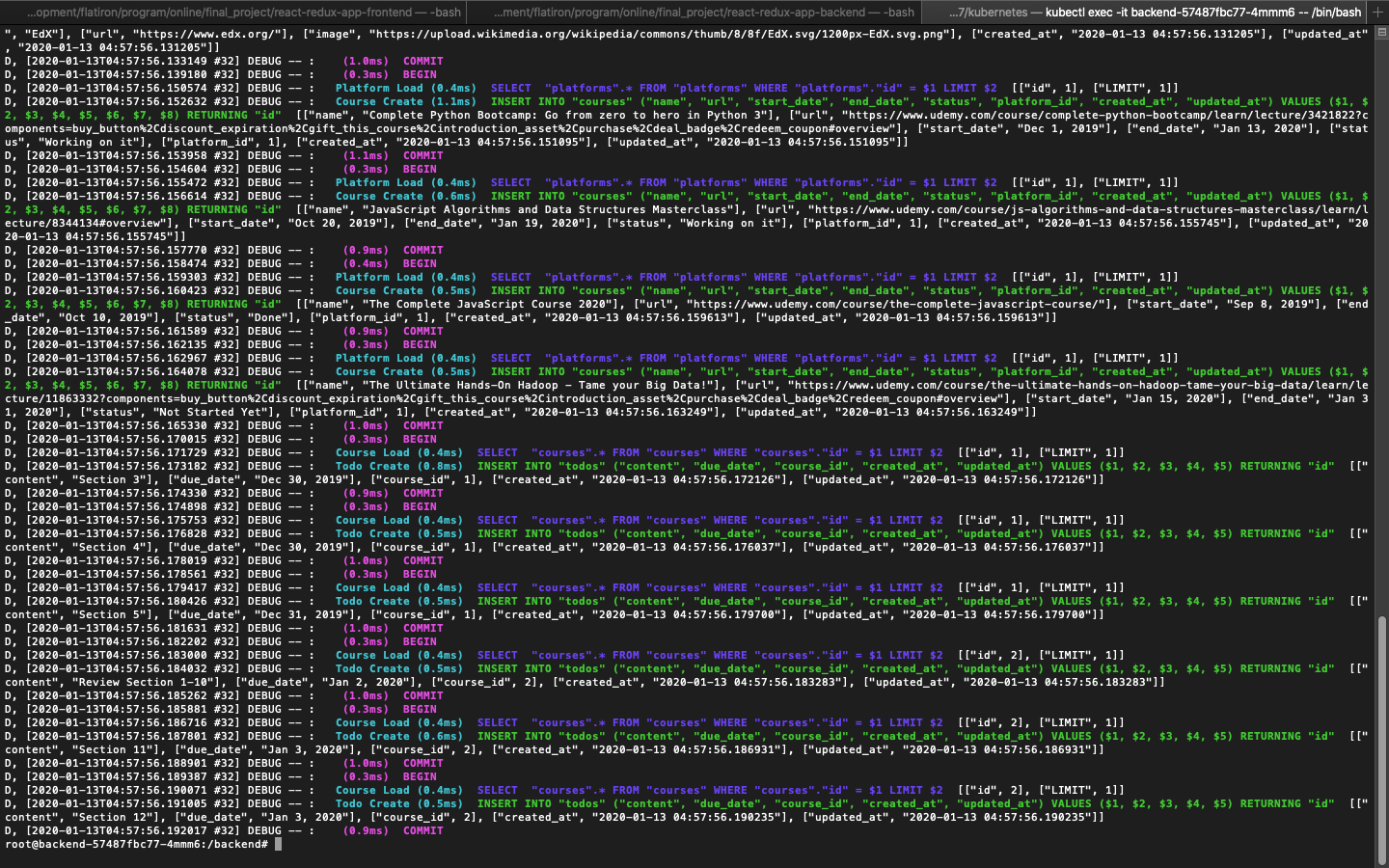Switch to the react-redux-app-backend bash tab
This screenshot has width=1389, height=868.
694,13
